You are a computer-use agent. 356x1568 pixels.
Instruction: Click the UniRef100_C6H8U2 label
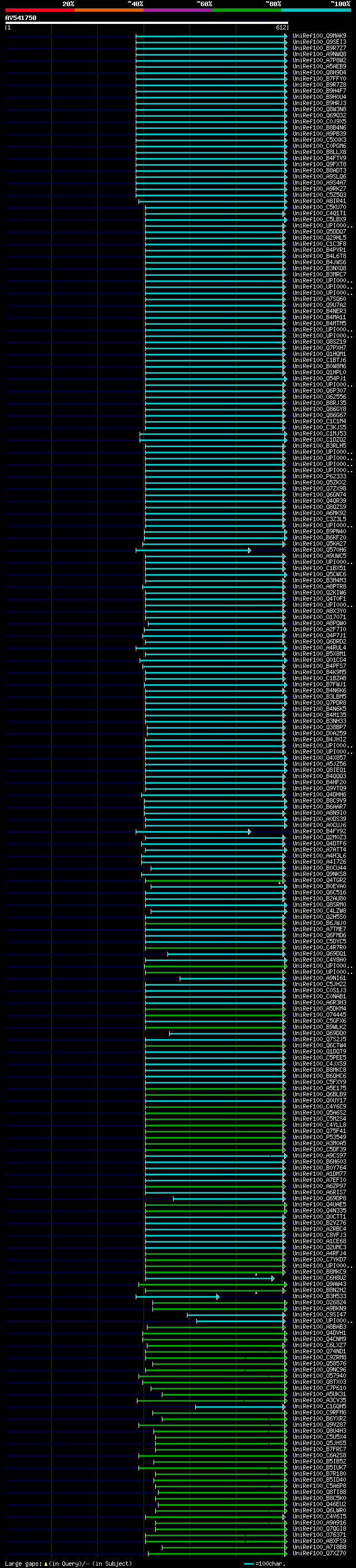coord(319,1278)
